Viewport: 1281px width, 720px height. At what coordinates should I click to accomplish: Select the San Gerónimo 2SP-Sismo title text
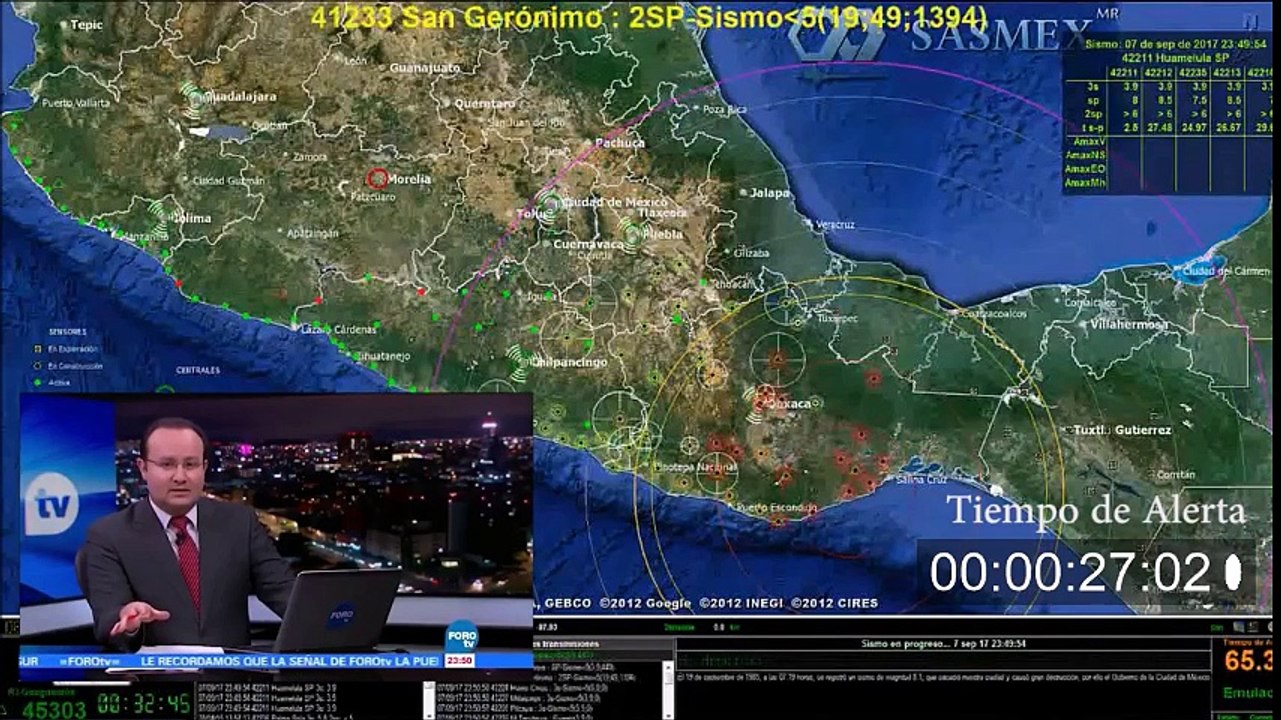coord(649,17)
